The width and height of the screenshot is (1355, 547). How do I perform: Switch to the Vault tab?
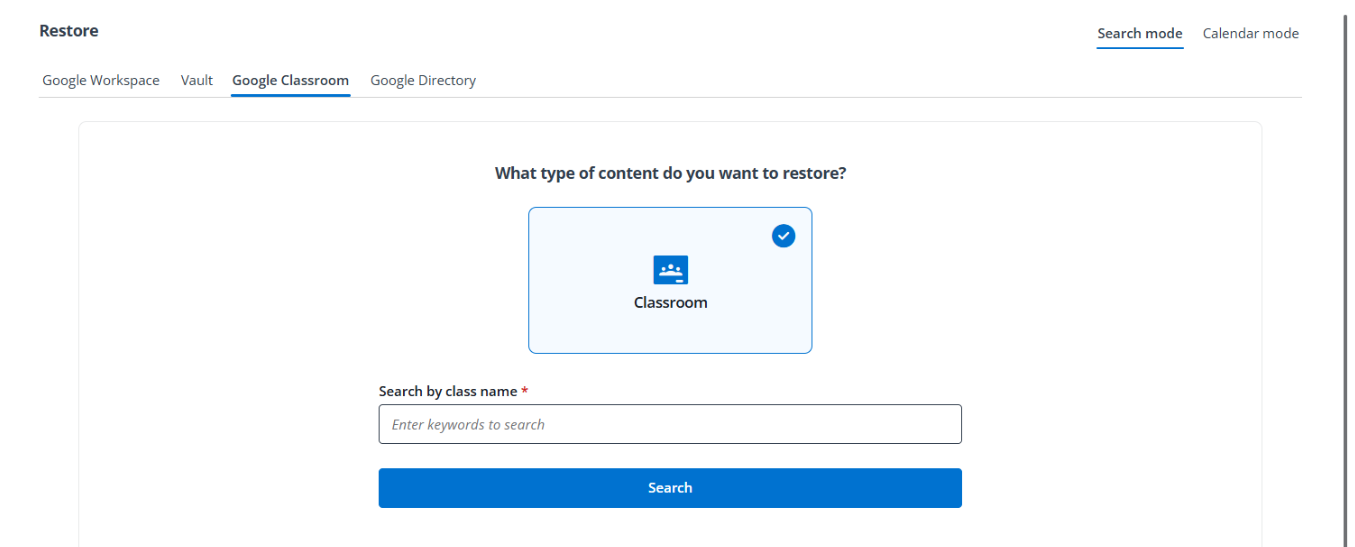pyautogui.click(x=197, y=80)
